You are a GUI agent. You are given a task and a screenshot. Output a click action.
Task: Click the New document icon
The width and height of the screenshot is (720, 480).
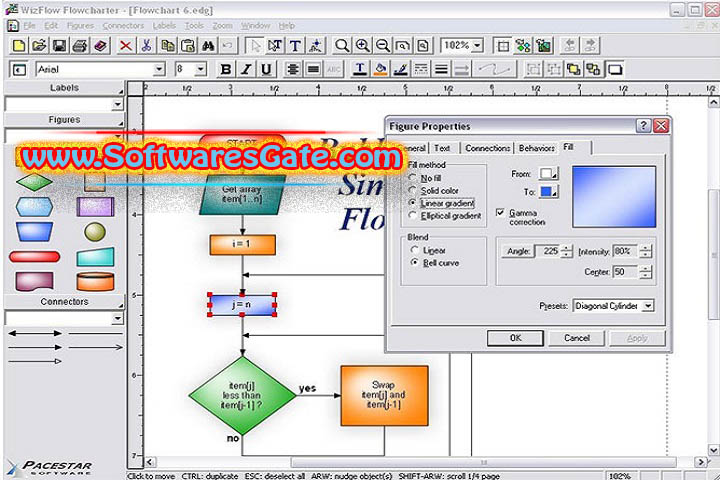click(x=19, y=45)
